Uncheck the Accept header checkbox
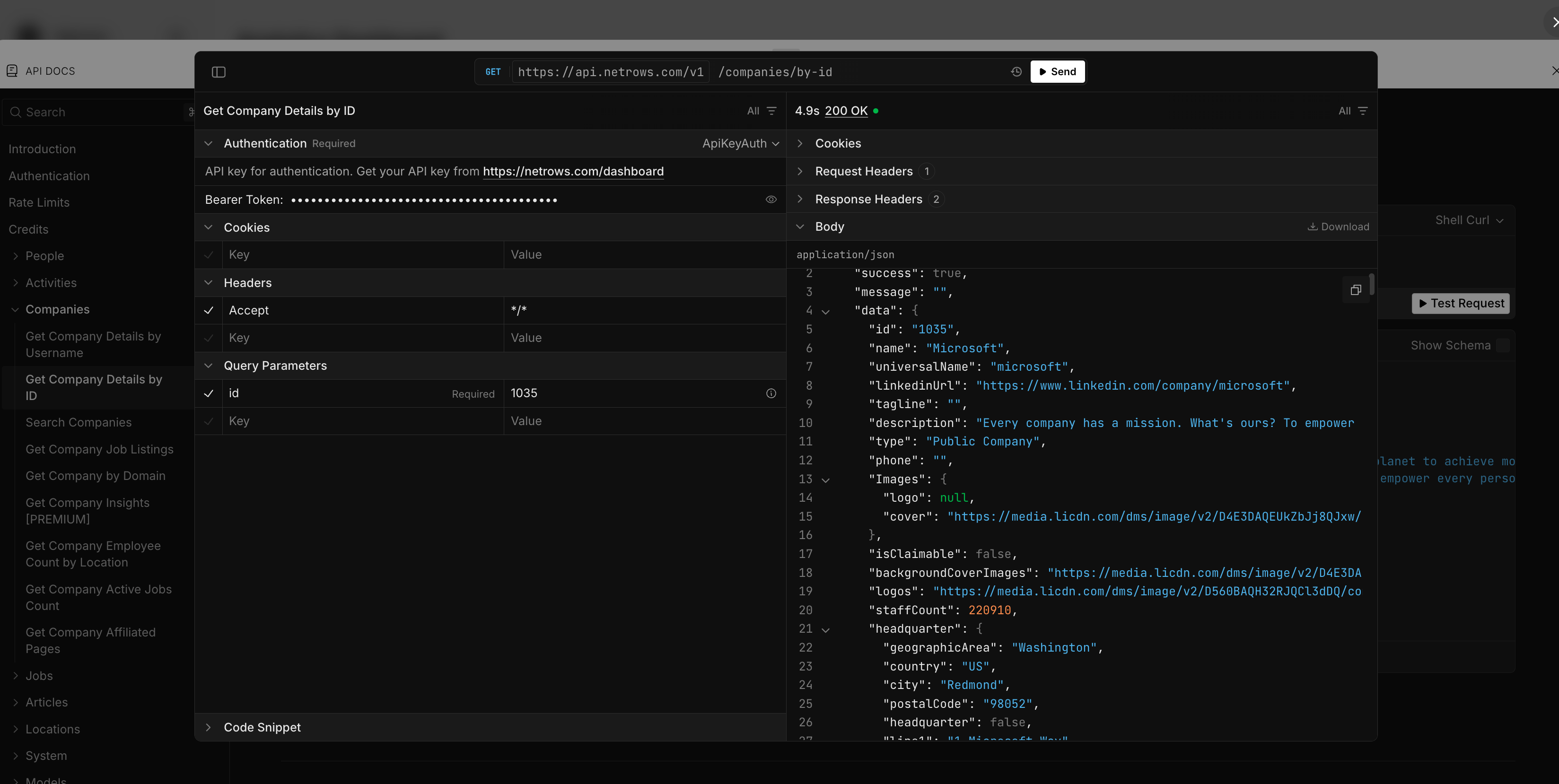The width and height of the screenshot is (1559, 784). pos(208,310)
